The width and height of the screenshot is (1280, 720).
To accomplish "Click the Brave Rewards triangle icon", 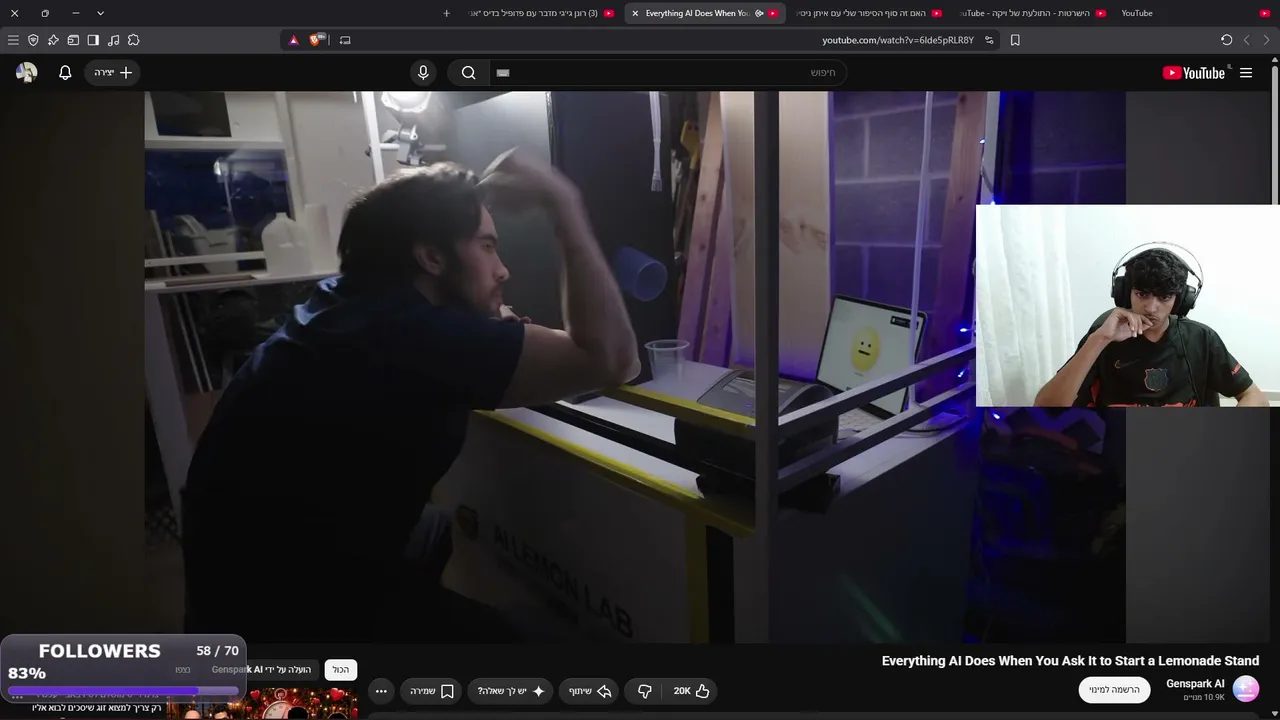I will click(293, 40).
